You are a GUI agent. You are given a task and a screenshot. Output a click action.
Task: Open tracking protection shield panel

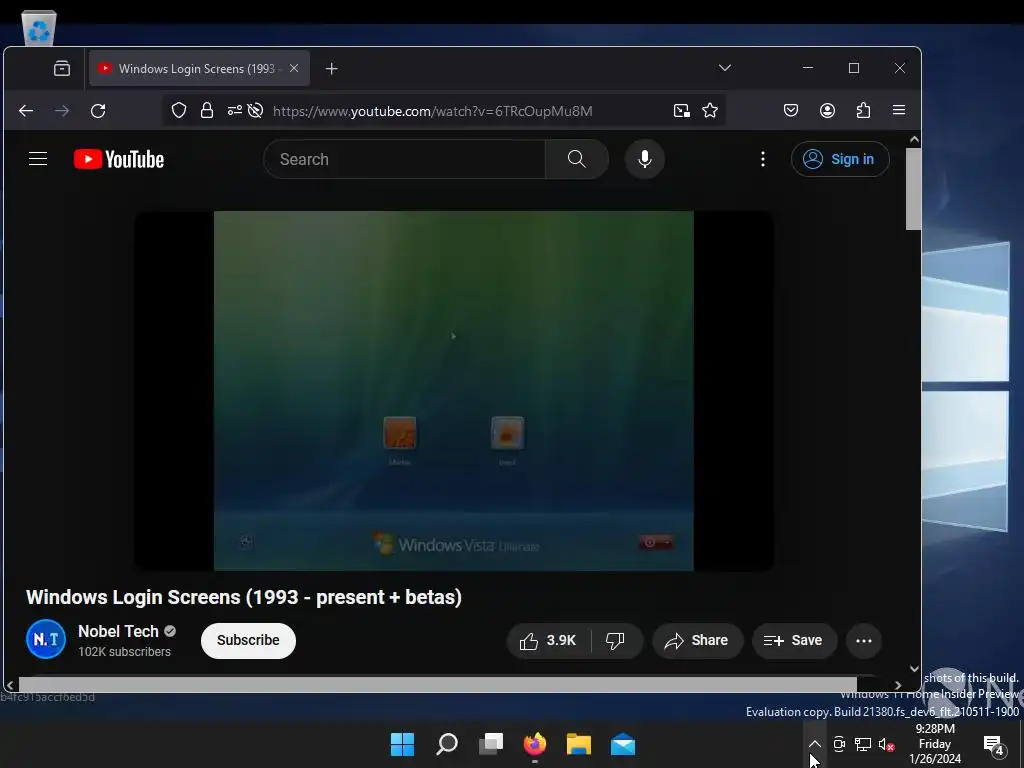(x=179, y=110)
